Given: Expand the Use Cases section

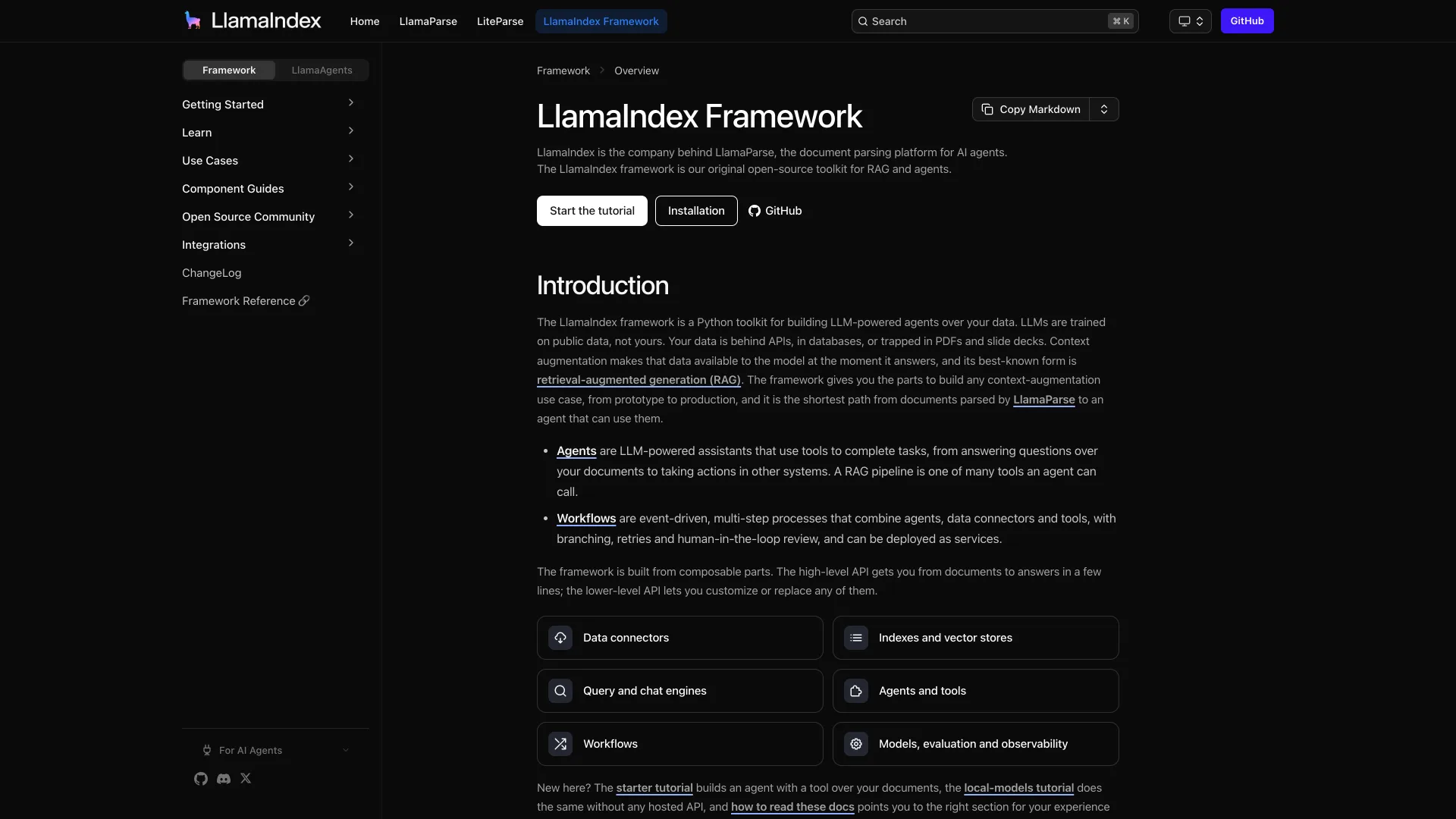Looking at the screenshot, I should [268, 160].
